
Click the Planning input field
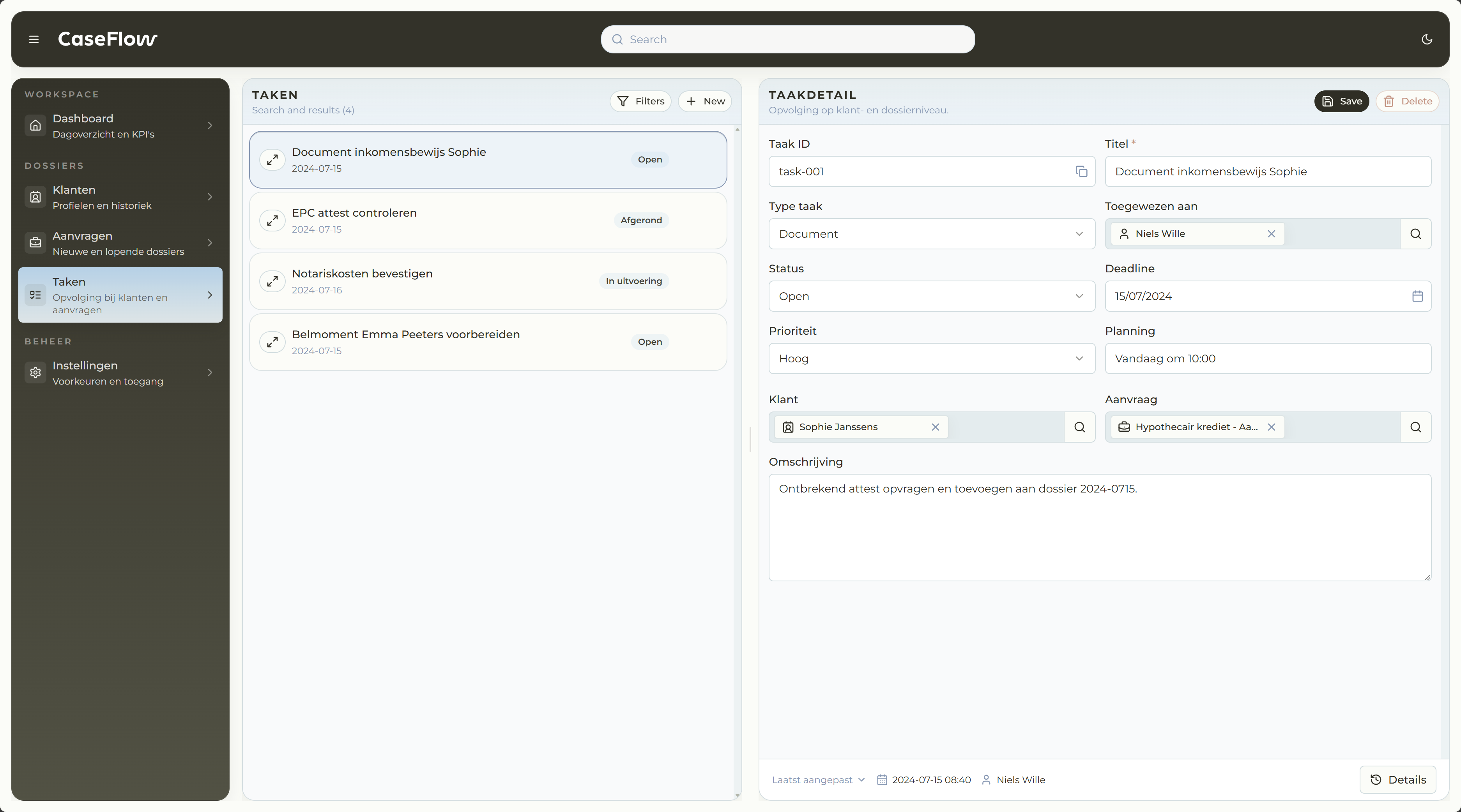click(x=1268, y=358)
